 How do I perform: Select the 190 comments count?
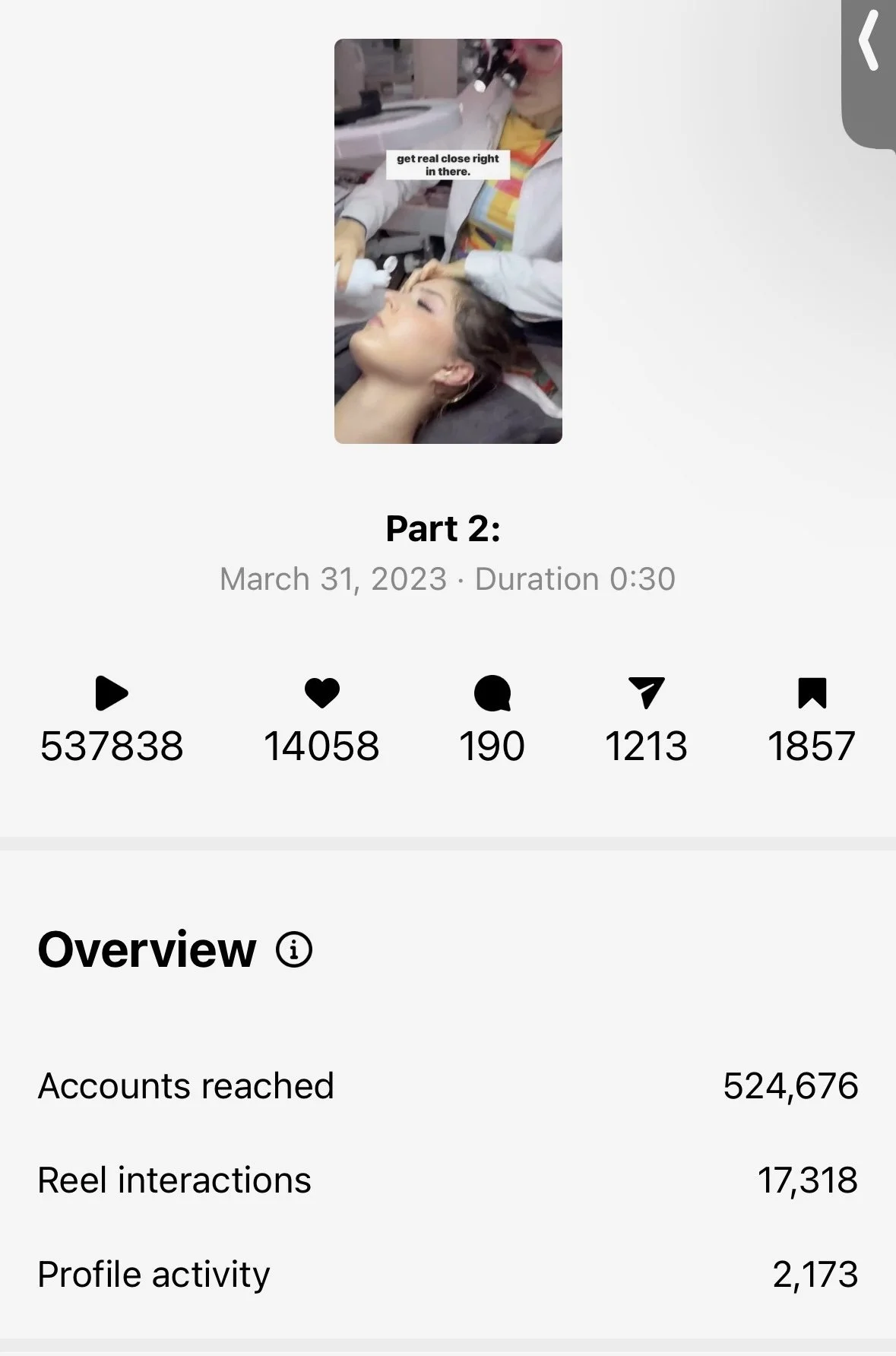pos(492,746)
